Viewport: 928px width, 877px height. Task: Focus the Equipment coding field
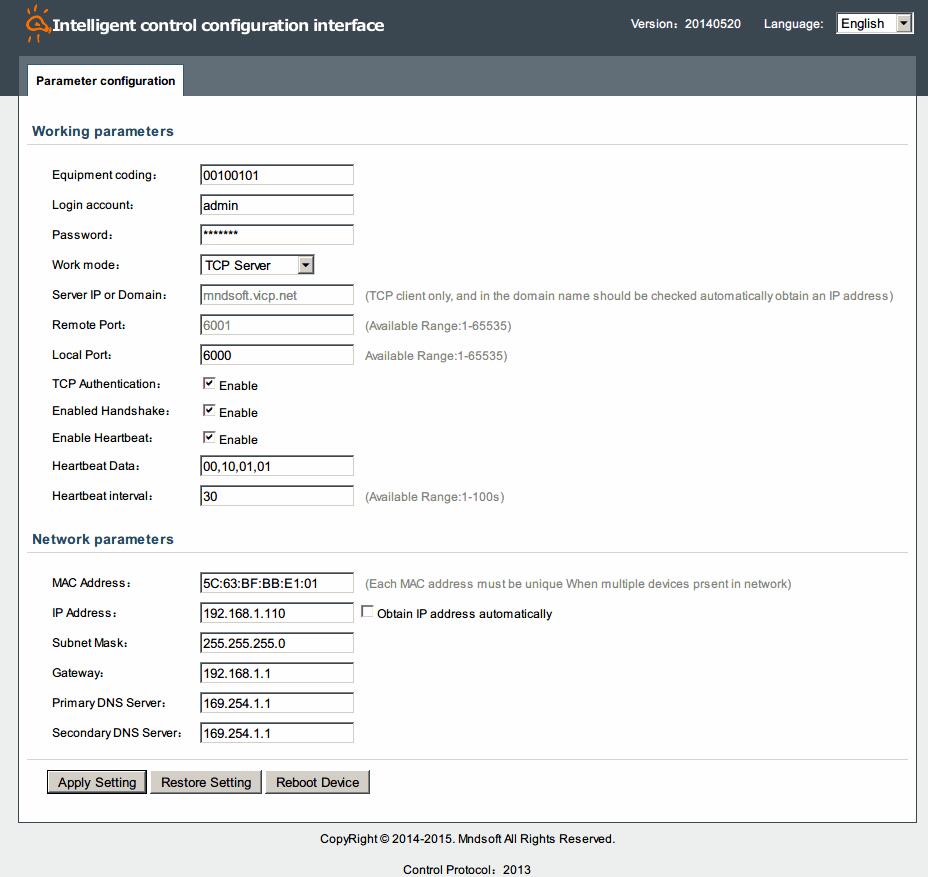tap(277, 175)
